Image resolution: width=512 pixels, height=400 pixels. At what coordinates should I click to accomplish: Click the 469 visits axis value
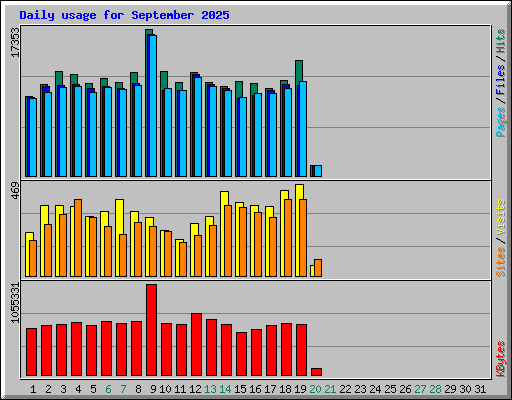pyautogui.click(x=15, y=191)
